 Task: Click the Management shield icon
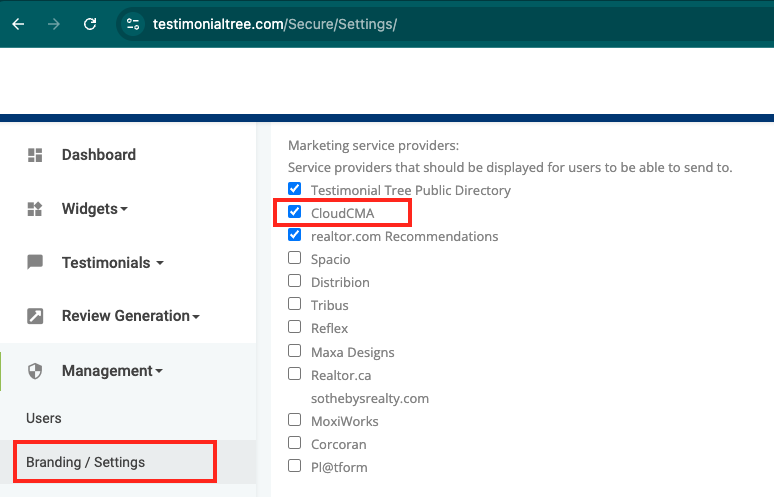click(35, 371)
